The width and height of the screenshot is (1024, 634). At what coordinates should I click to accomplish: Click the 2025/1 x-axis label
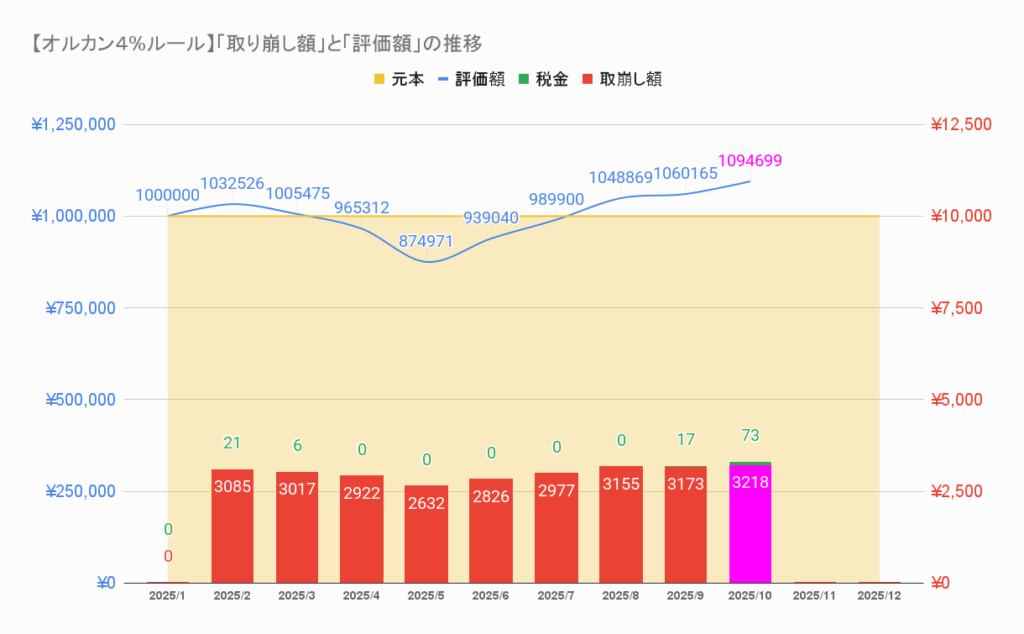[x=167, y=595]
